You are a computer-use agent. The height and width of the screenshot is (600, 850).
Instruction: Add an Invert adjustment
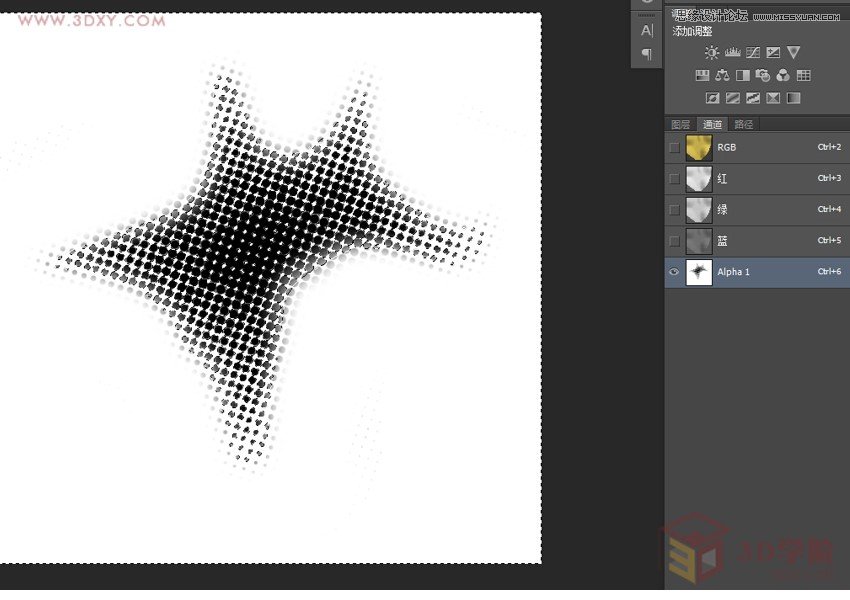(x=712, y=98)
